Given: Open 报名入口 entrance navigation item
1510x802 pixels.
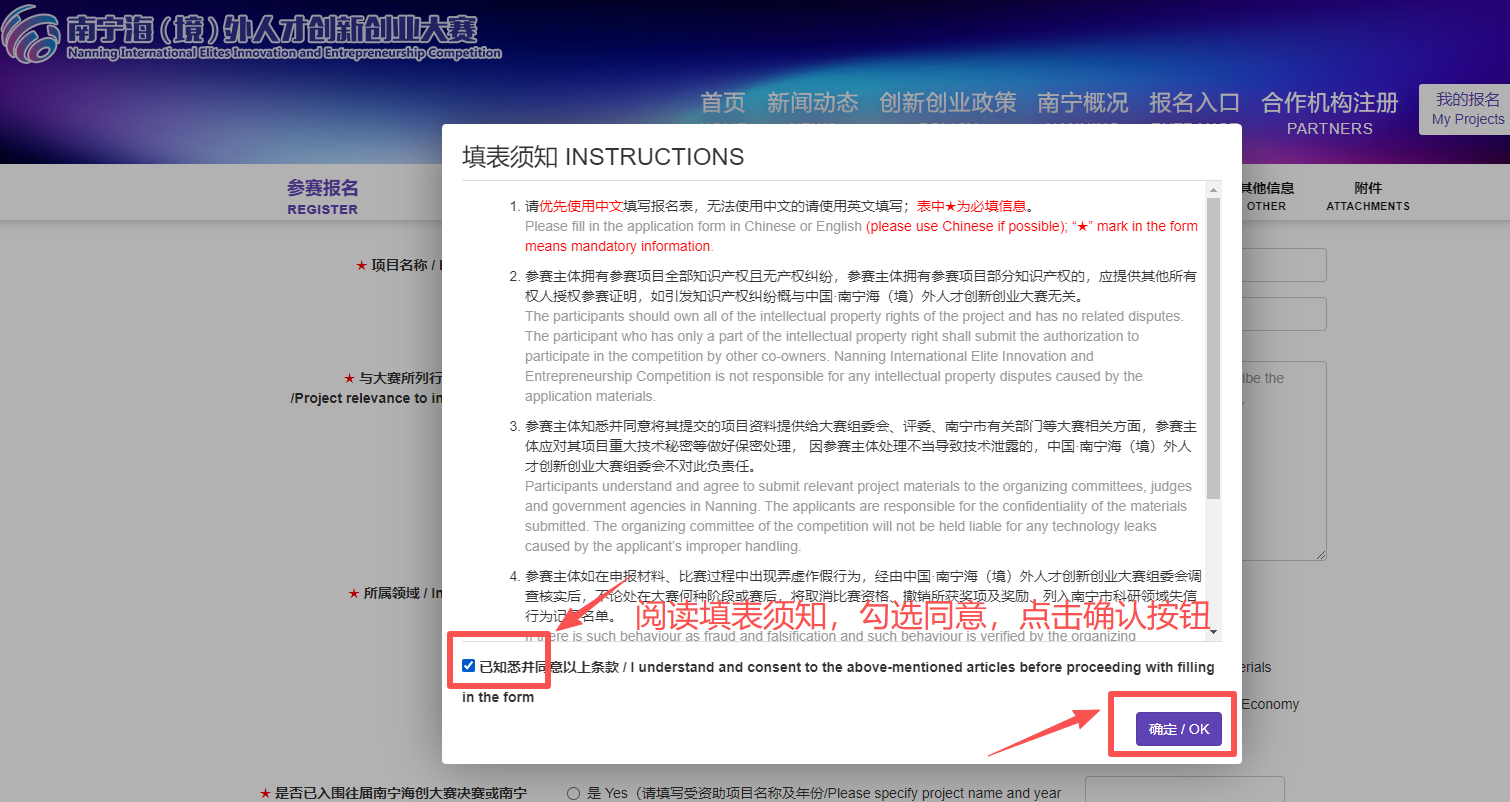Looking at the screenshot, I should [x=1194, y=103].
